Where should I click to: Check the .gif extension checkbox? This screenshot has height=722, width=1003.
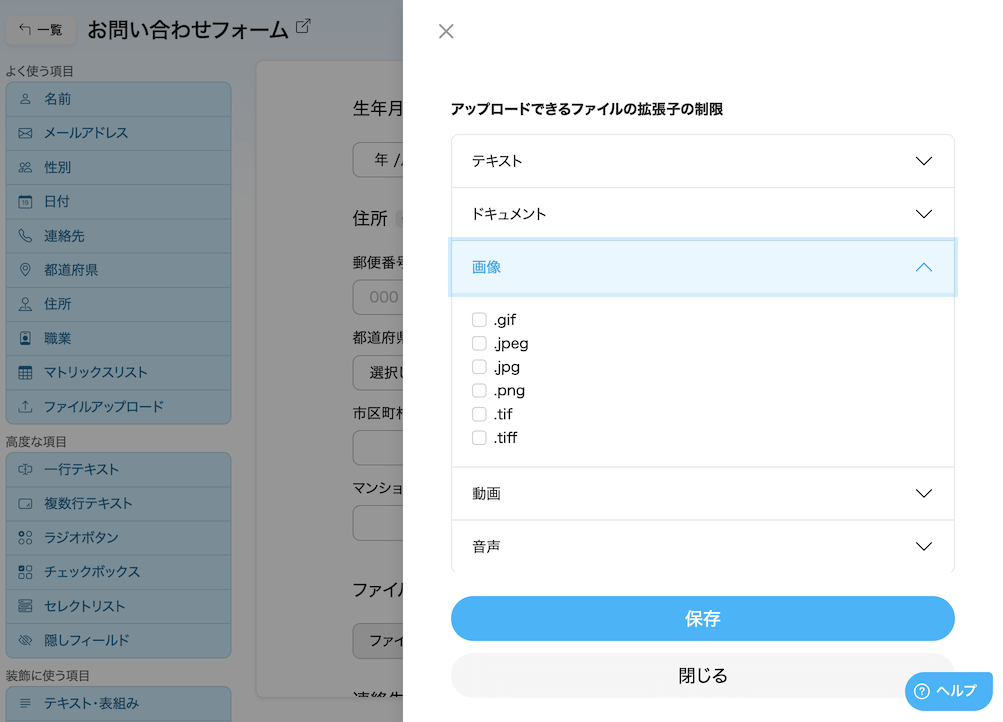point(479,319)
